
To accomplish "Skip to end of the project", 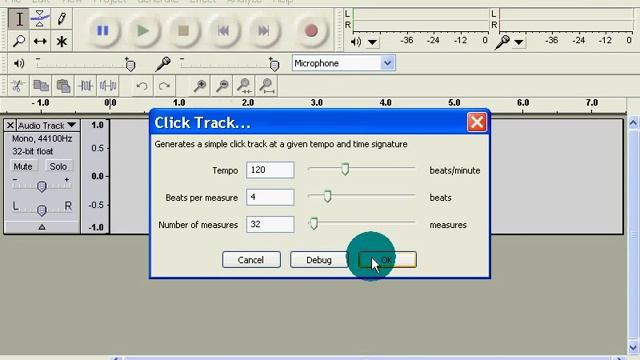I will pos(264,31).
